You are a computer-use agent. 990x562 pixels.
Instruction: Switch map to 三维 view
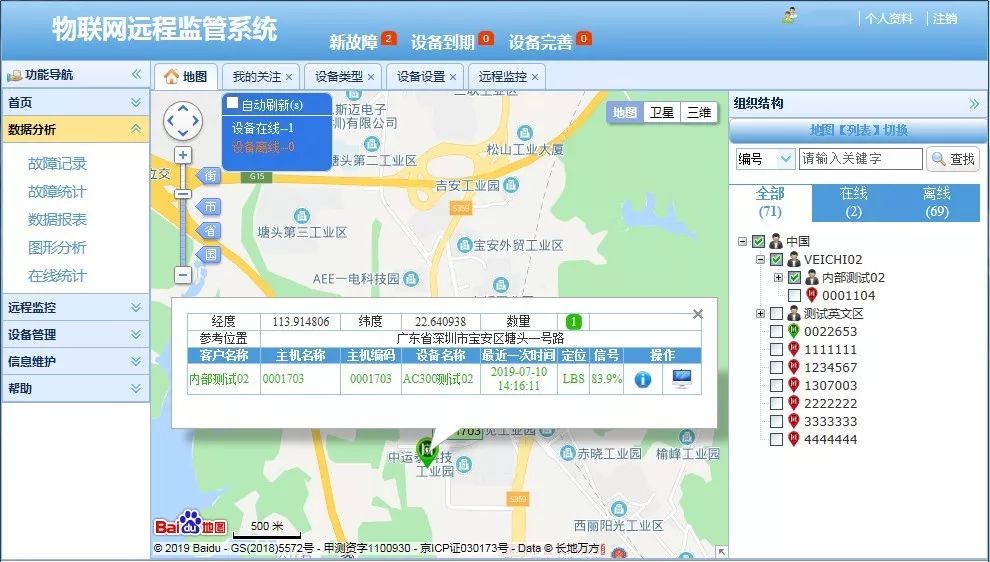[x=699, y=112]
